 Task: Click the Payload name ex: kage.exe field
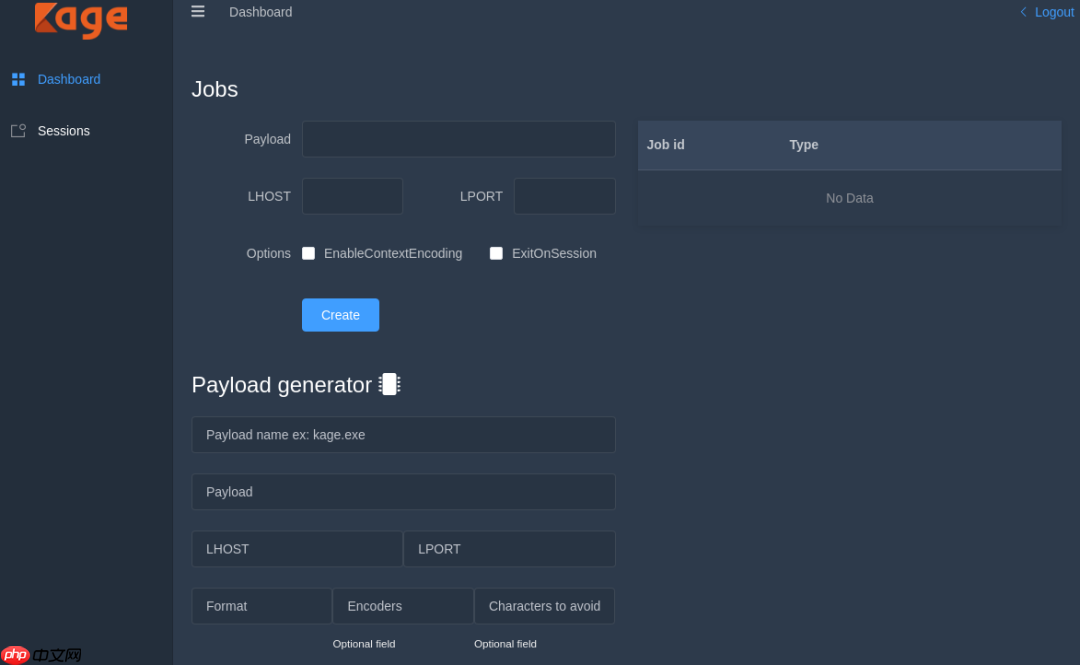point(404,435)
